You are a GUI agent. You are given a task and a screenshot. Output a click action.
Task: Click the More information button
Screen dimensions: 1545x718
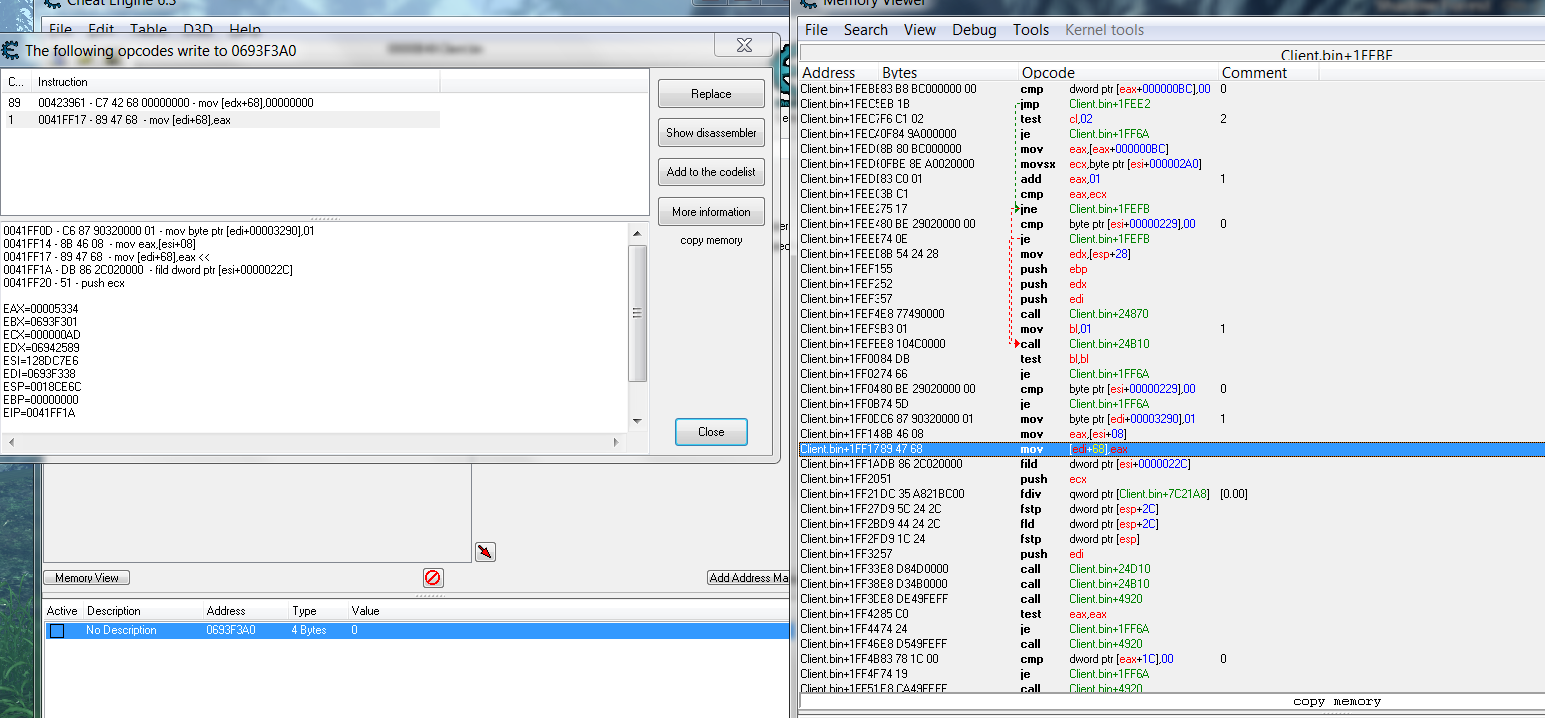point(711,212)
